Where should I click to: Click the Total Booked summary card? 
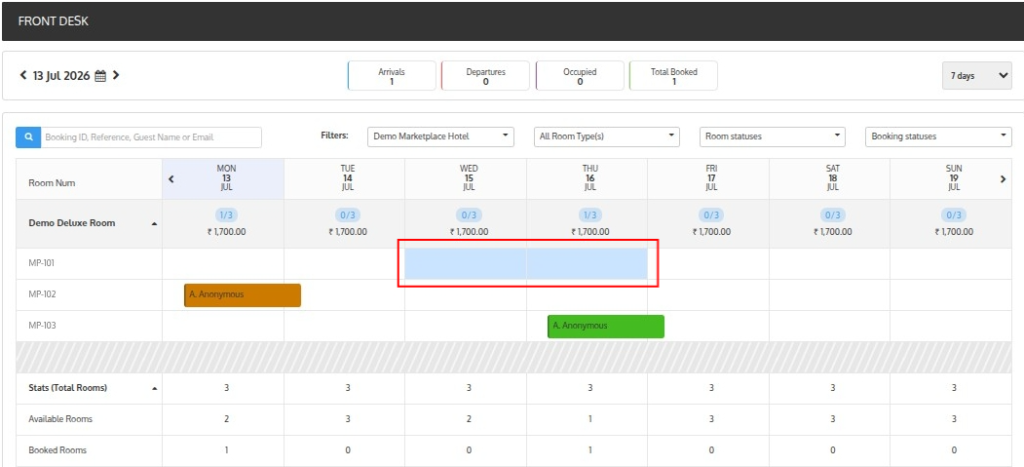[x=673, y=76]
